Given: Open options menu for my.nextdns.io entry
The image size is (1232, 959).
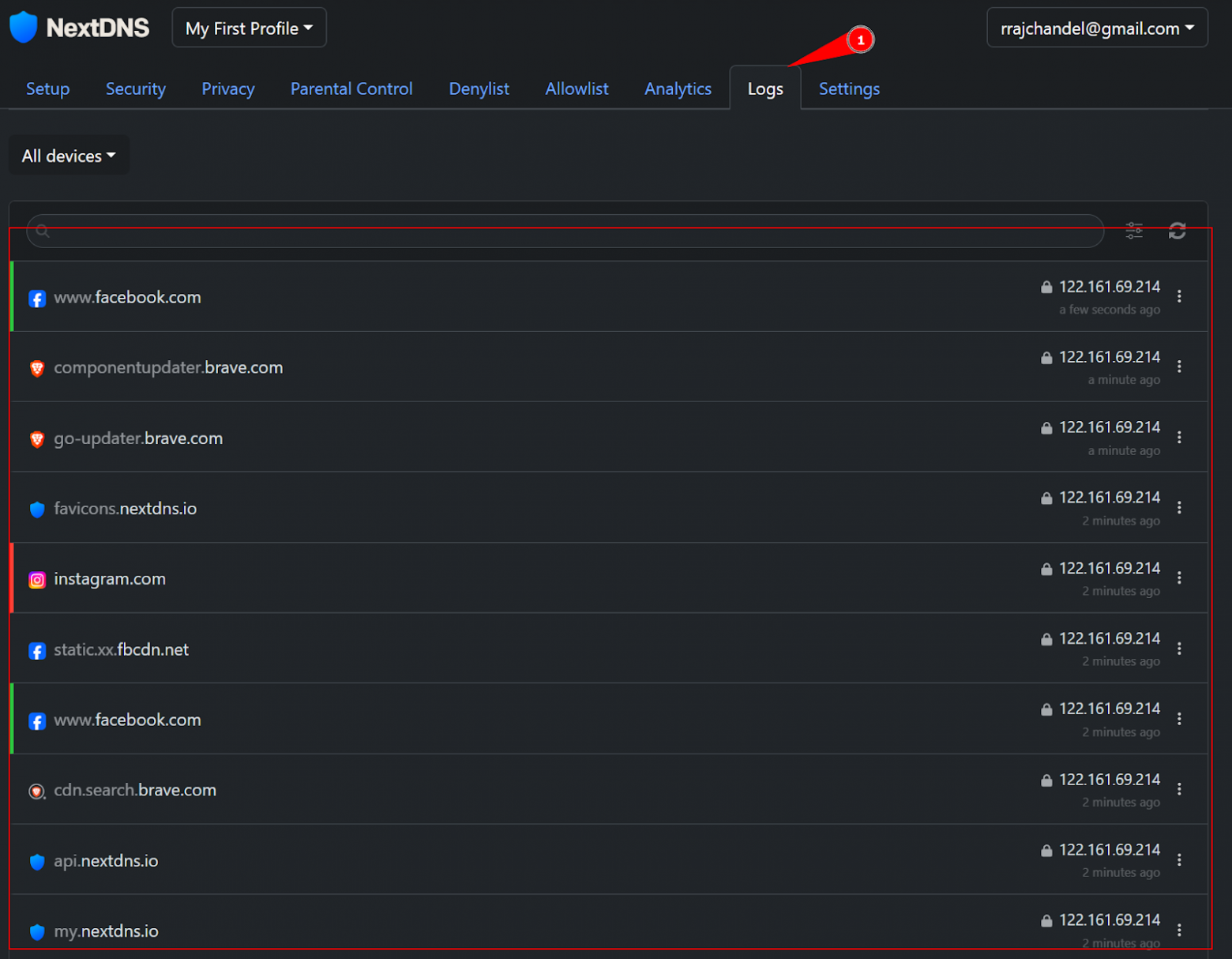Looking at the screenshot, I should coord(1179,930).
